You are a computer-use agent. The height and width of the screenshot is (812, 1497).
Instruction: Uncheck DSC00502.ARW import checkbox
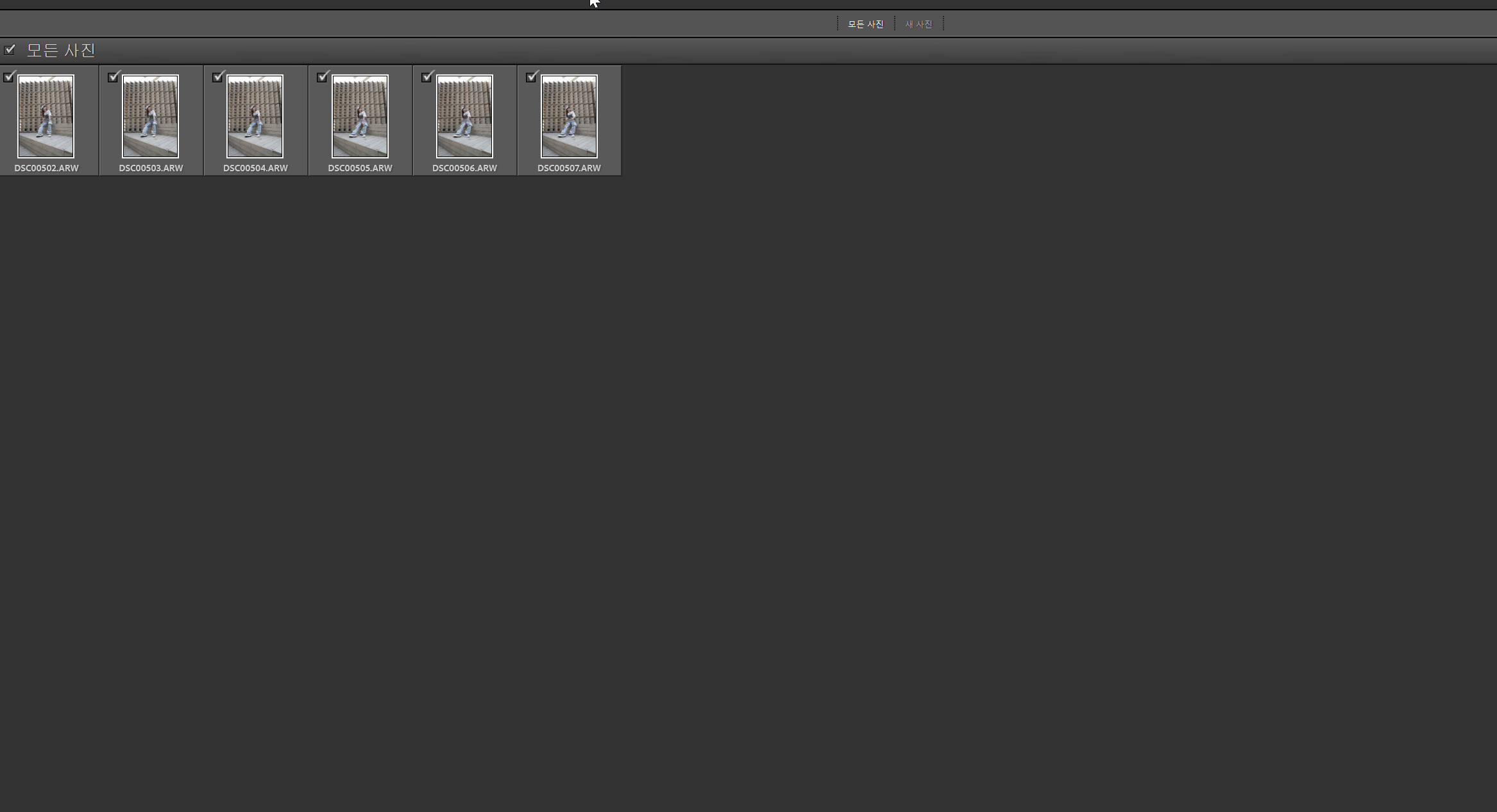(8, 78)
